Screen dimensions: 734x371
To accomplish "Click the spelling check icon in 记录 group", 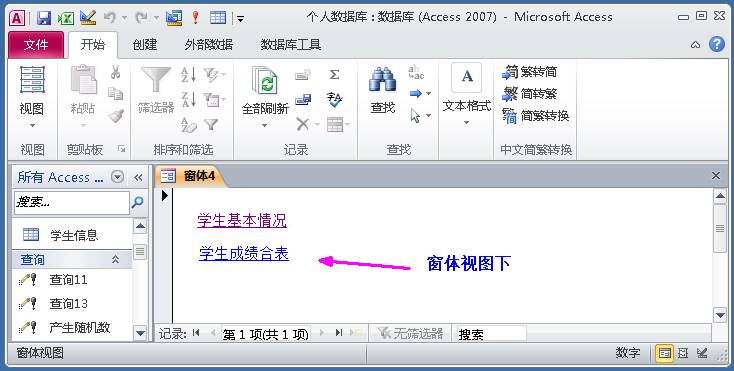I will pyautogui.click(x=334, y=99).
